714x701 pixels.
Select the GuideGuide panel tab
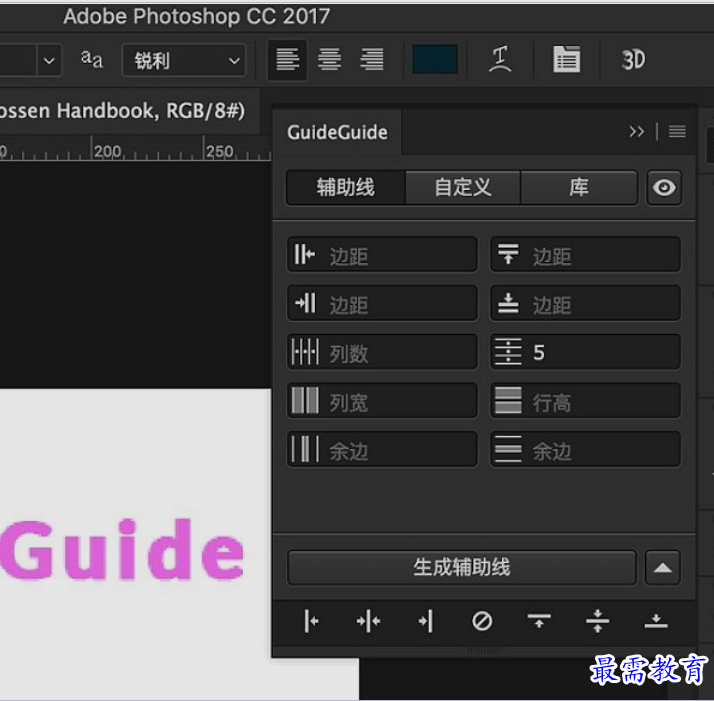[337, 133]
